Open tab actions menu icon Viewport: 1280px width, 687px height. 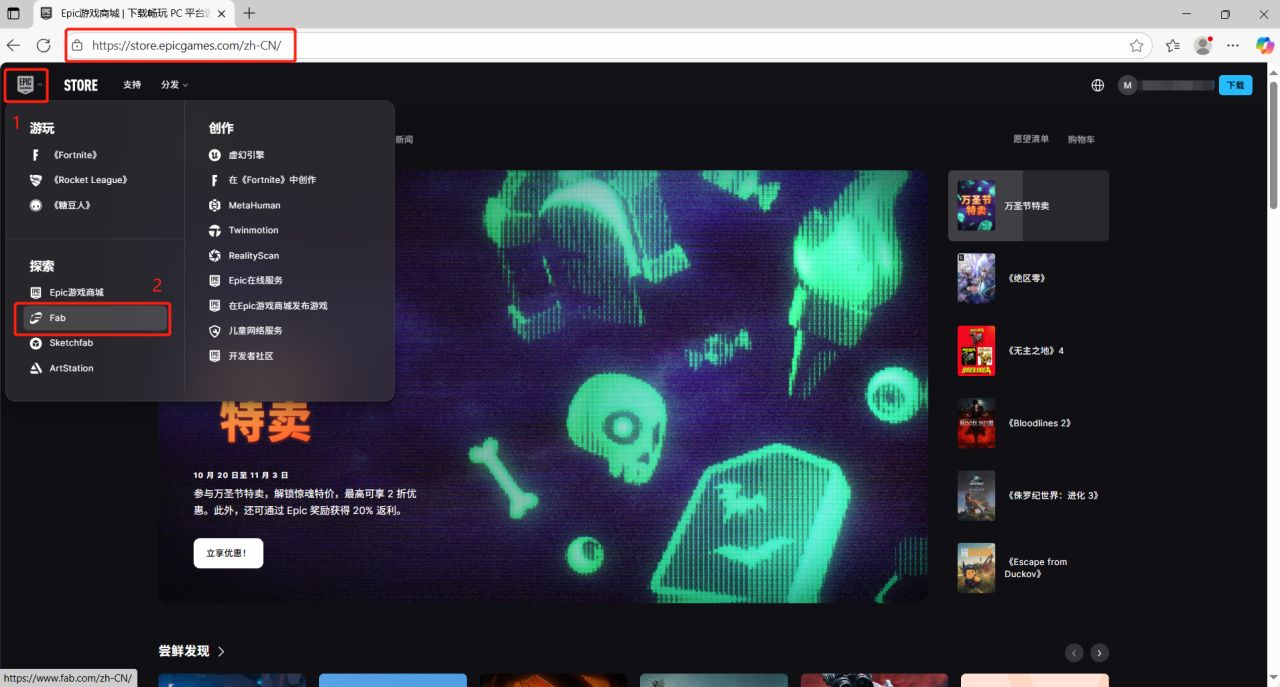[13, 14]
